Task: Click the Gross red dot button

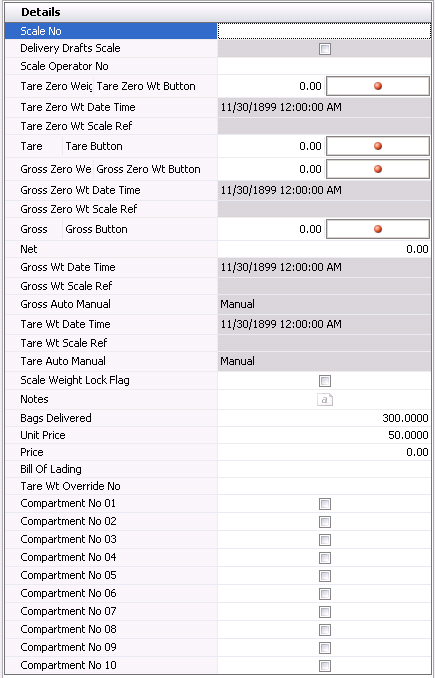Action: pyautogui.click(x=377, y=229)
